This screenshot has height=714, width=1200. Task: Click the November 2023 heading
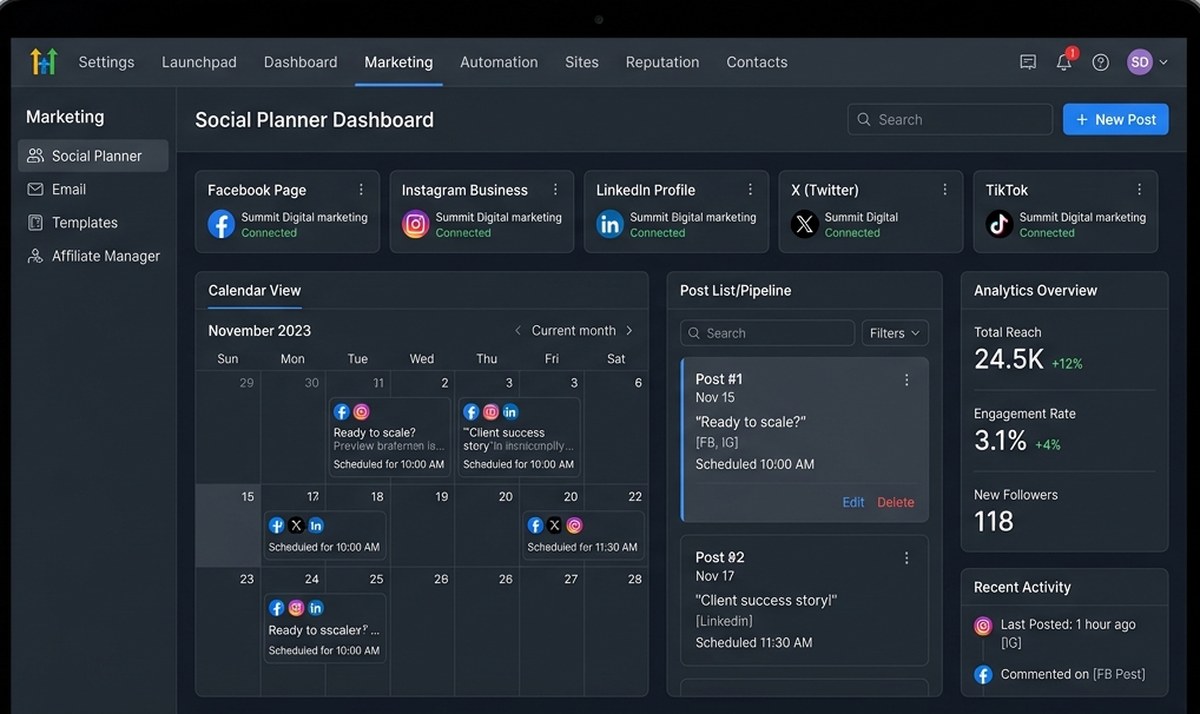pos(259,331)
